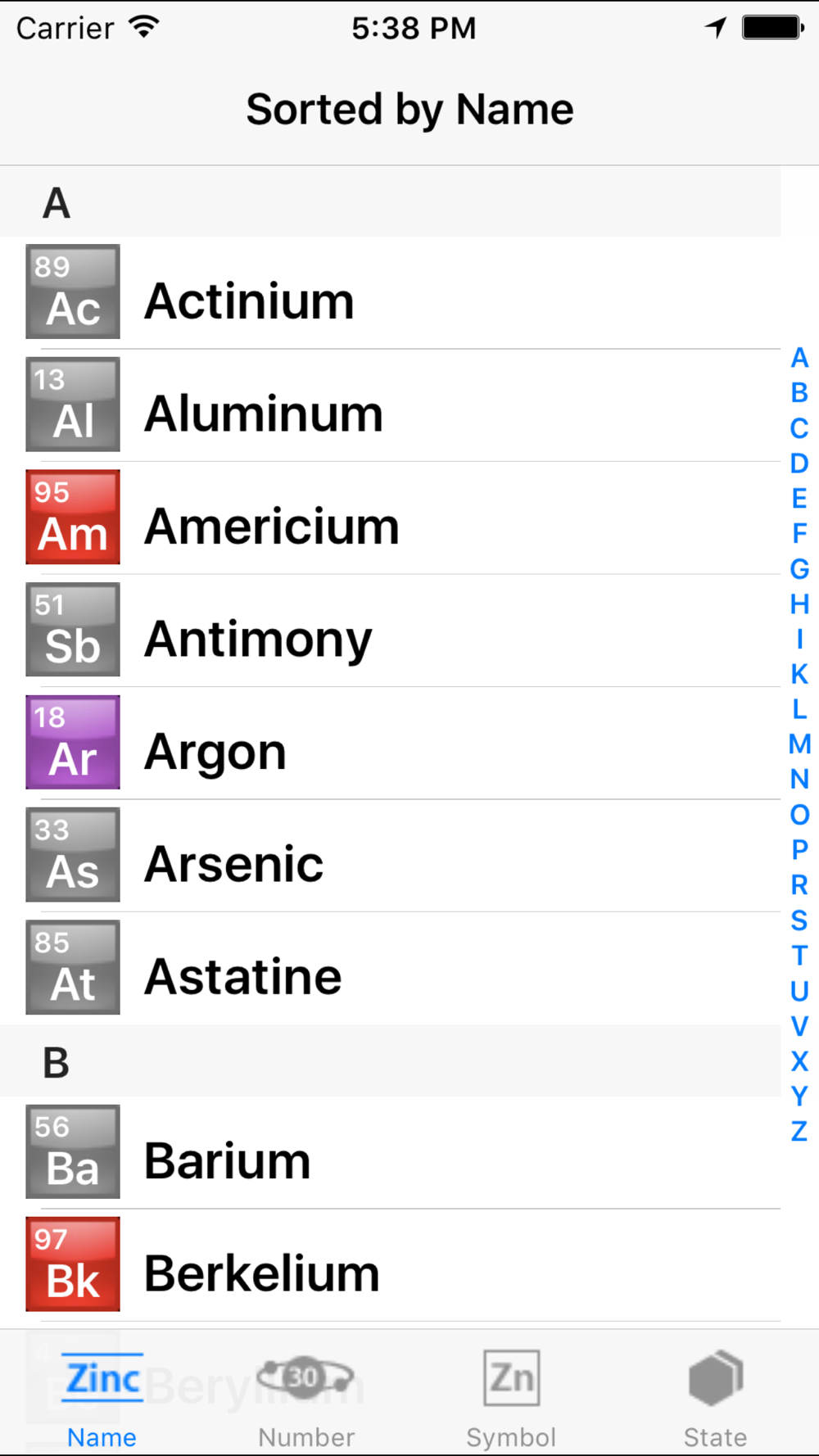Jump to letter S in index

(799, 920)
